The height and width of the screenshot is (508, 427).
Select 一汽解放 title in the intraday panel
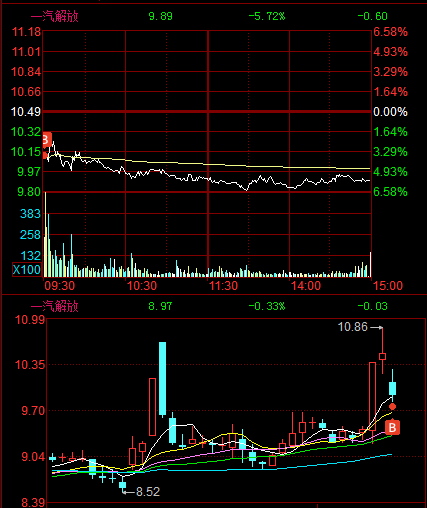point(55,16)
